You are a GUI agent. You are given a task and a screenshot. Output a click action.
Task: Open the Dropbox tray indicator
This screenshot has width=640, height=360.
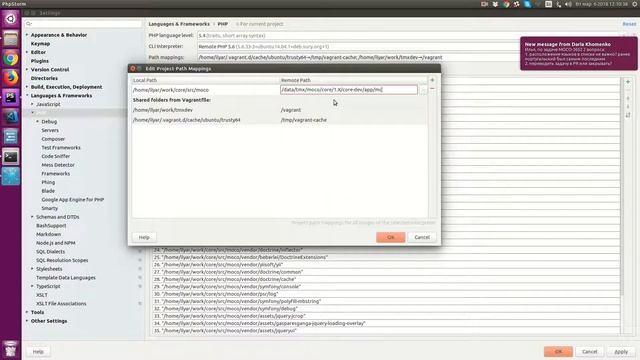click(495, 4)
